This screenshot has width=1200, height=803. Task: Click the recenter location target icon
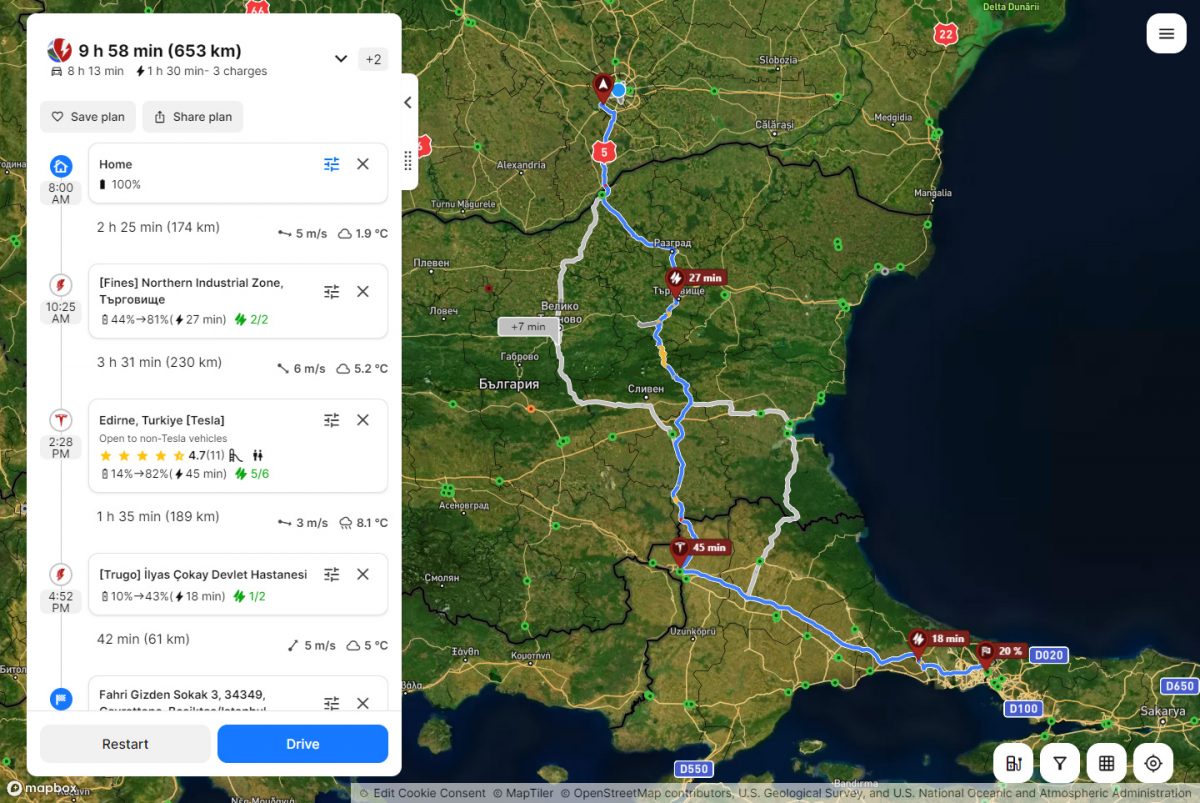(1153, 763)
